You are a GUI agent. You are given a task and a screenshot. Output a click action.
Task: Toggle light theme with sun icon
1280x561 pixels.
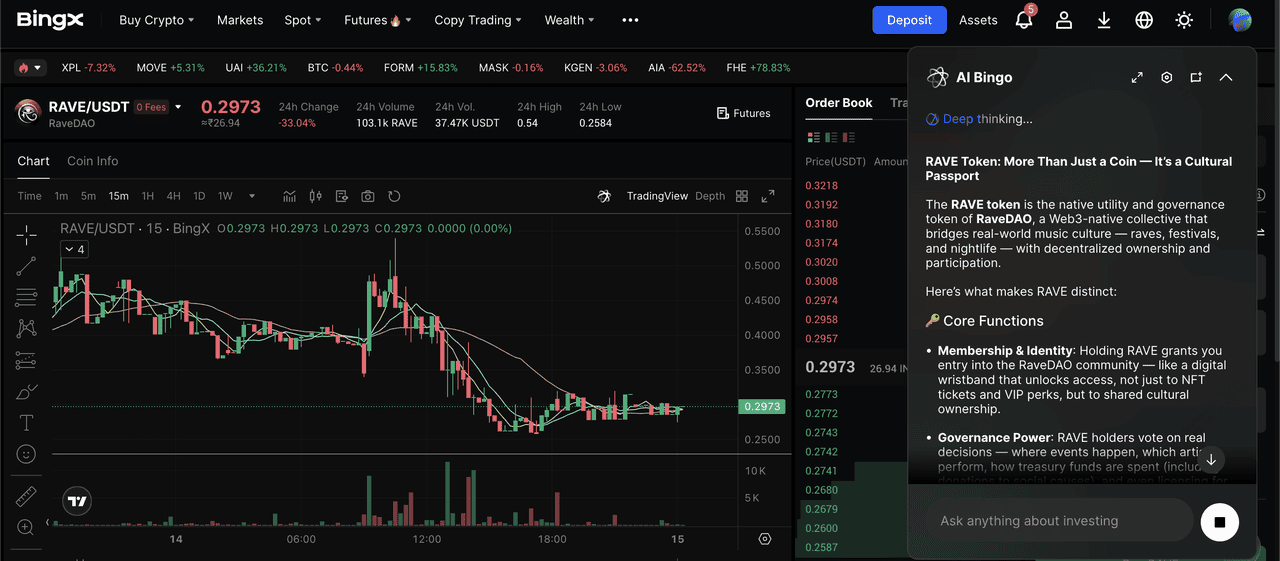1184,20
